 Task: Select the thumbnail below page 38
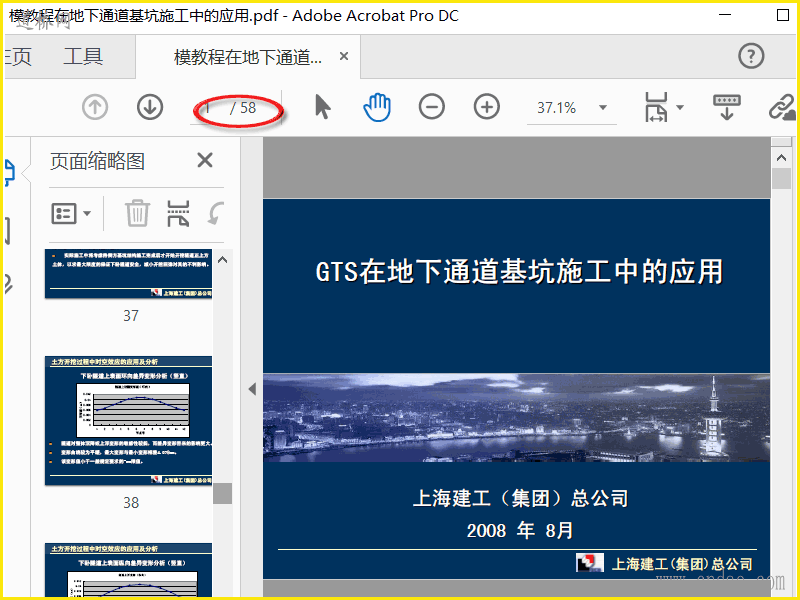coord(129,570)
